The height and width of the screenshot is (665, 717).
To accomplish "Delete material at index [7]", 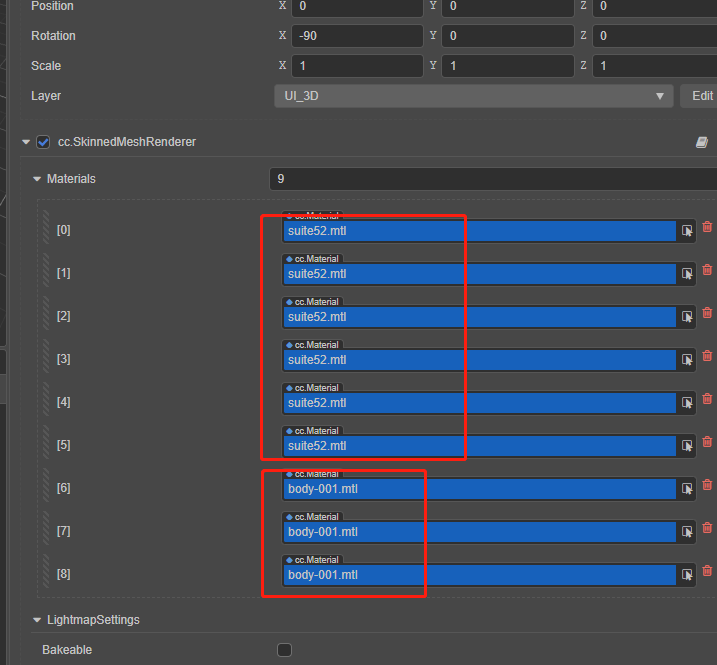I will (707, 527).
